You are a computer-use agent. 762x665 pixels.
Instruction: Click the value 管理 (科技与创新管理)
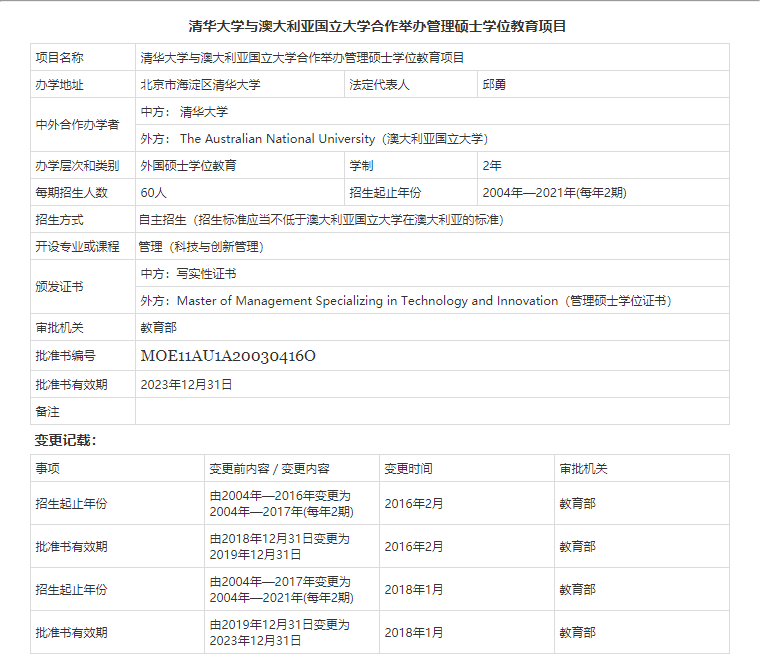click(x=201, y=247)
